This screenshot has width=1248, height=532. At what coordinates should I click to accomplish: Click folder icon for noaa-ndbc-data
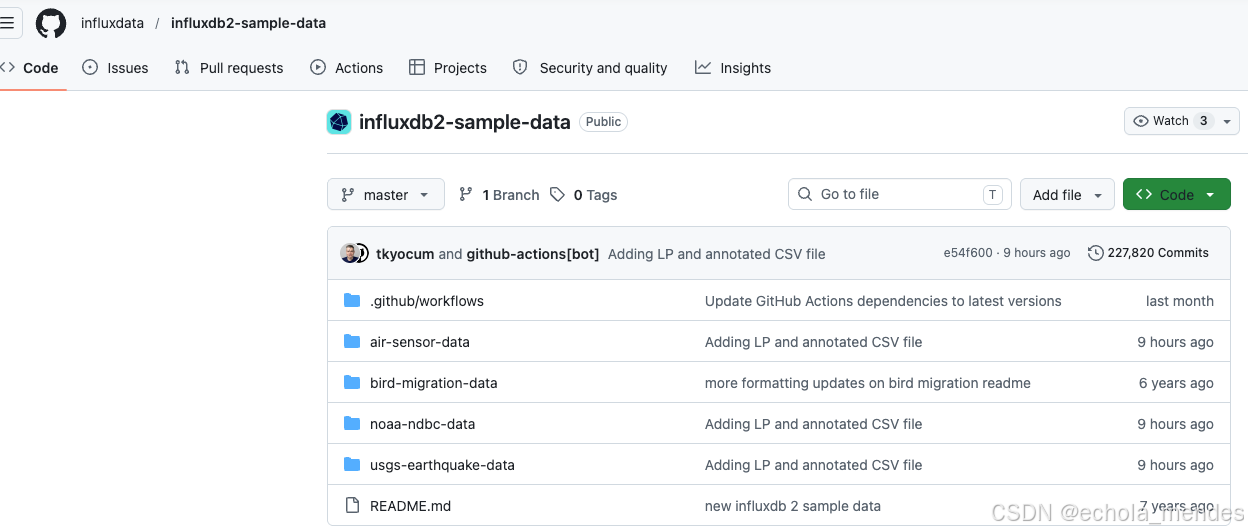pyautogui.click(x=352, y=424)
